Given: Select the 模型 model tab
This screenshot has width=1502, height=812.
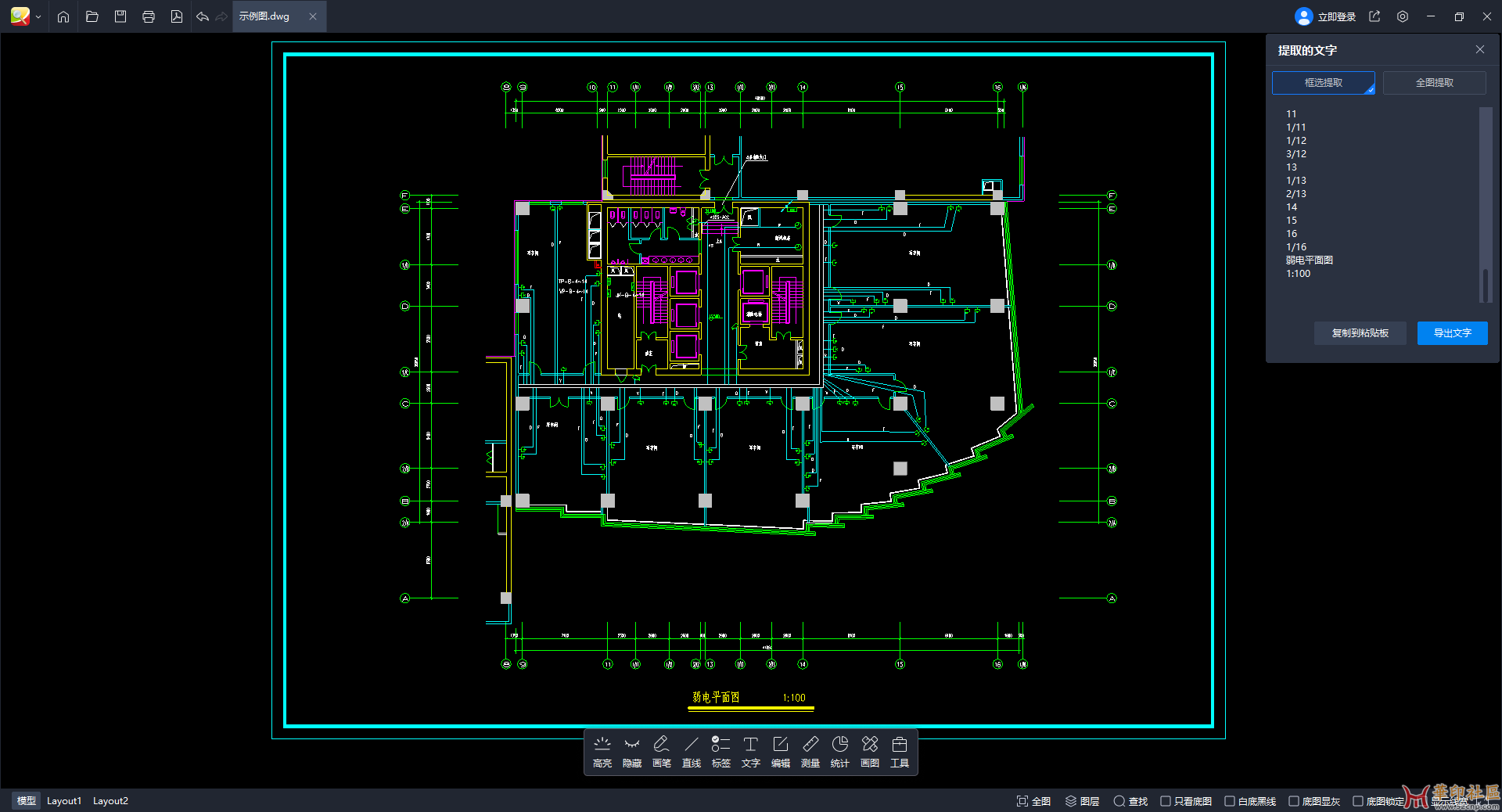Looking at the screenshot, I should (x=26, y=800).
